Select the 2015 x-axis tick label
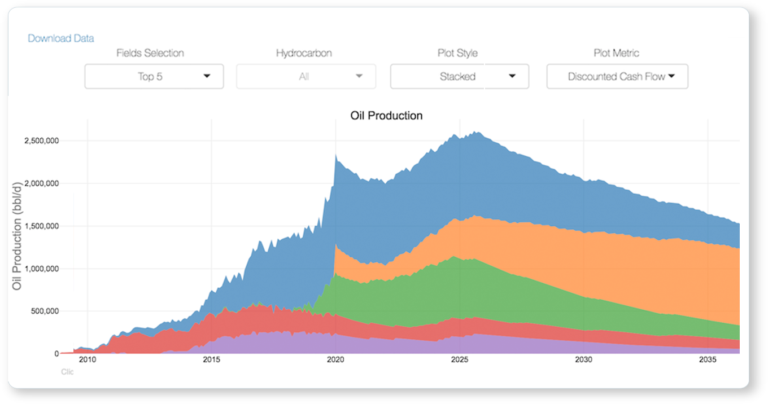Viewport: 768px width, 404px height. [211, 360]
